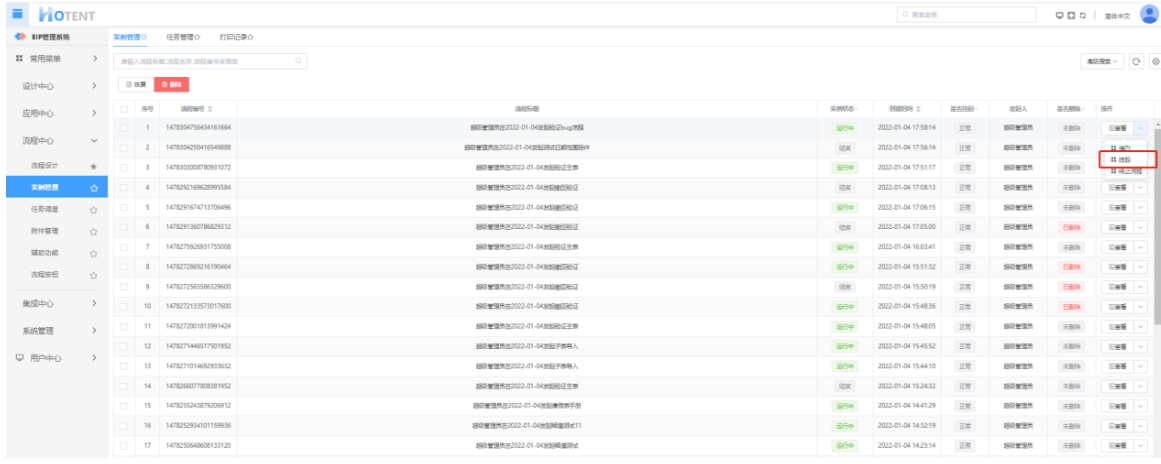Viewport: 1161px width, 464px height.
Task: Sort by 流程编号 column arrows
Action: [x=210, y=109]
